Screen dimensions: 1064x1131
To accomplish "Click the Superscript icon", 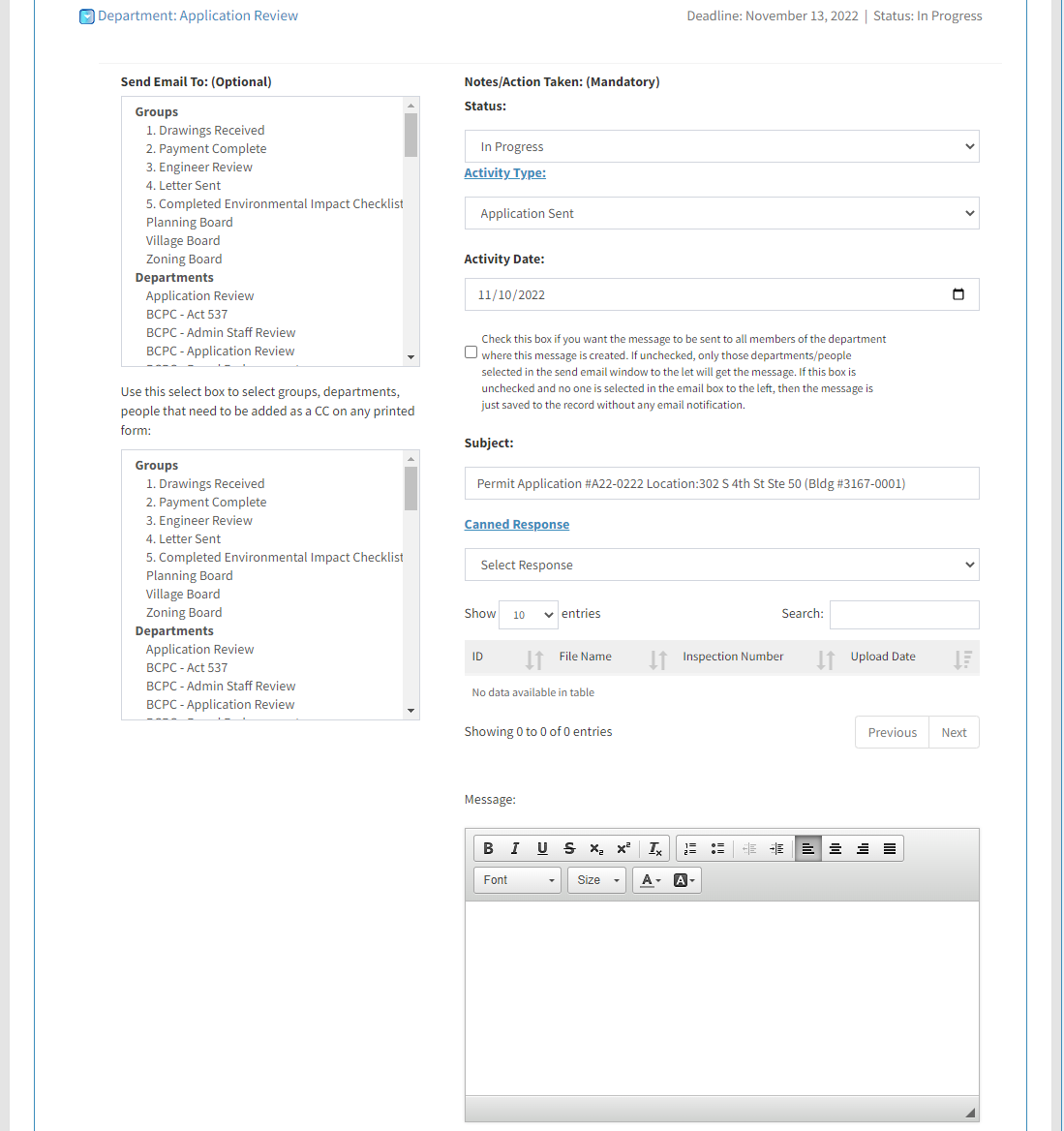I will point(623,848).
